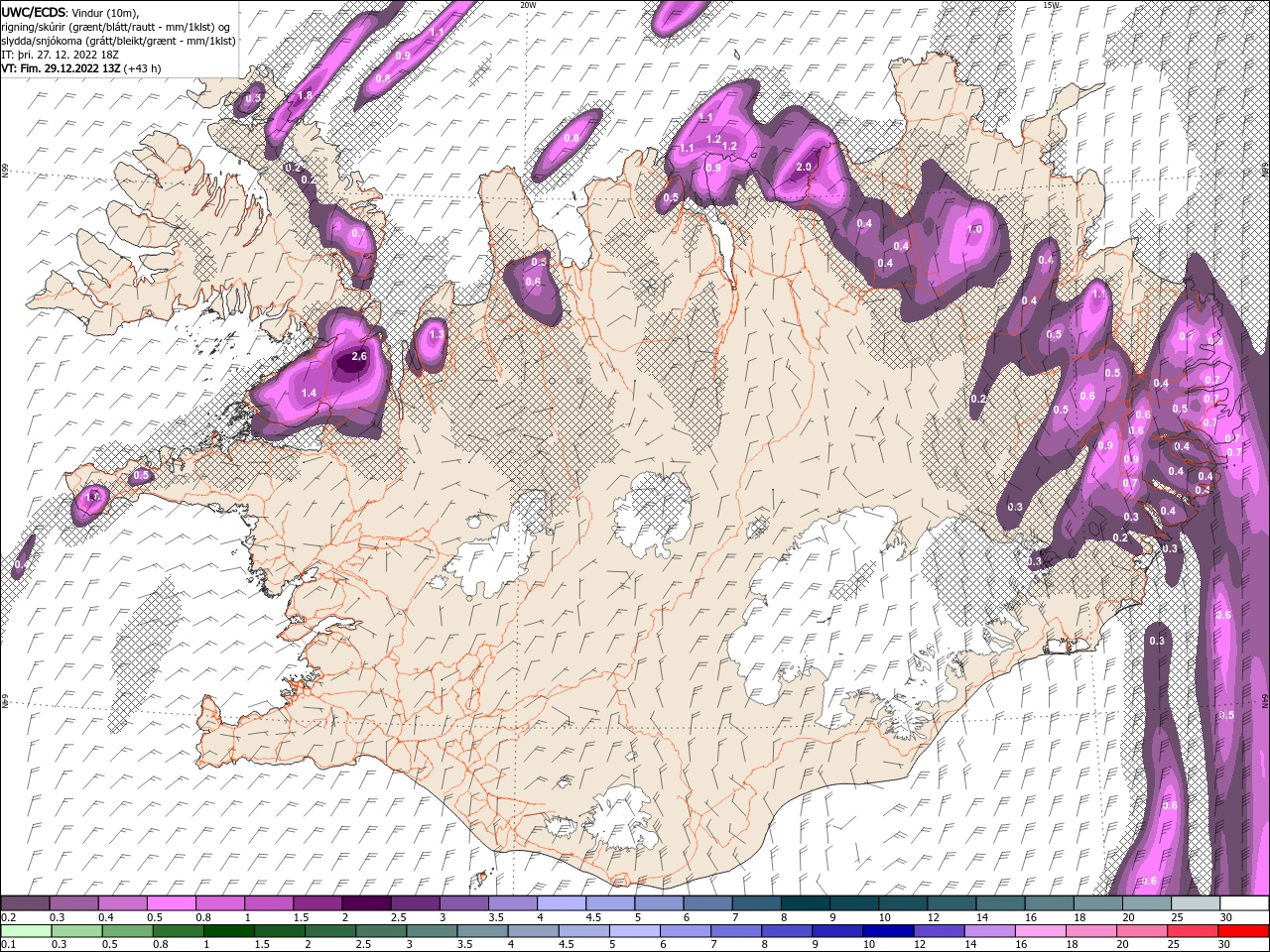Click the '0.1' label under rain scale
1270x952 pixels.
(x=8, y=945)
